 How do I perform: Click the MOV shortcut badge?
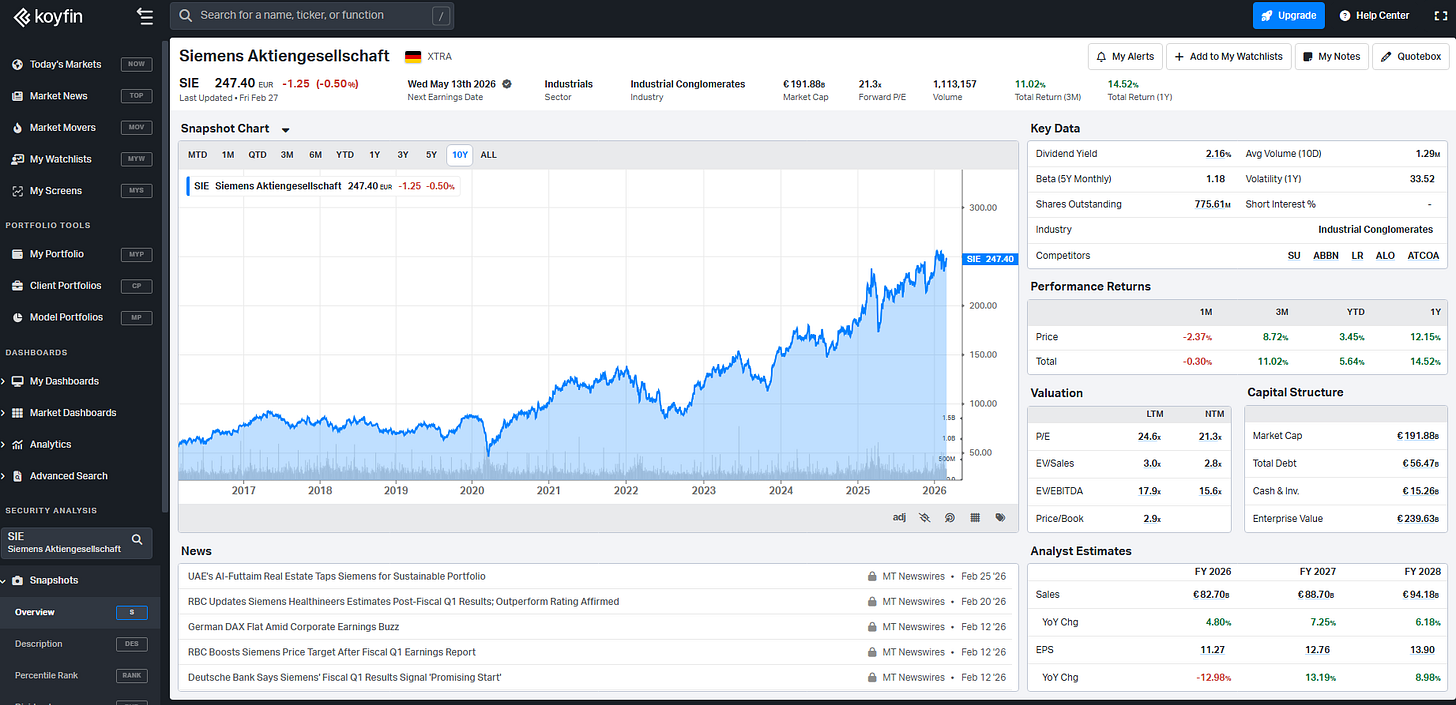coord(136,128)
